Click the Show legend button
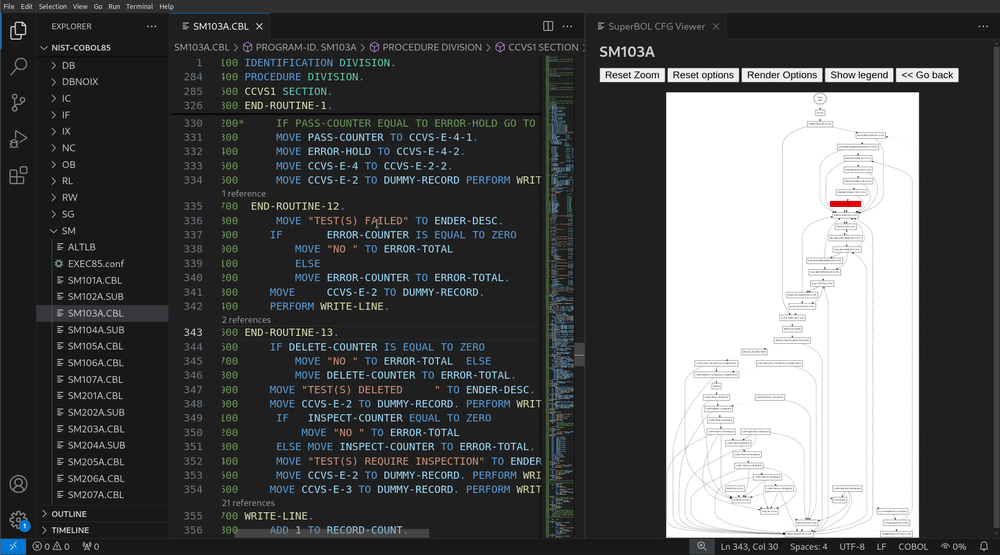 click(x=858, y=75)
